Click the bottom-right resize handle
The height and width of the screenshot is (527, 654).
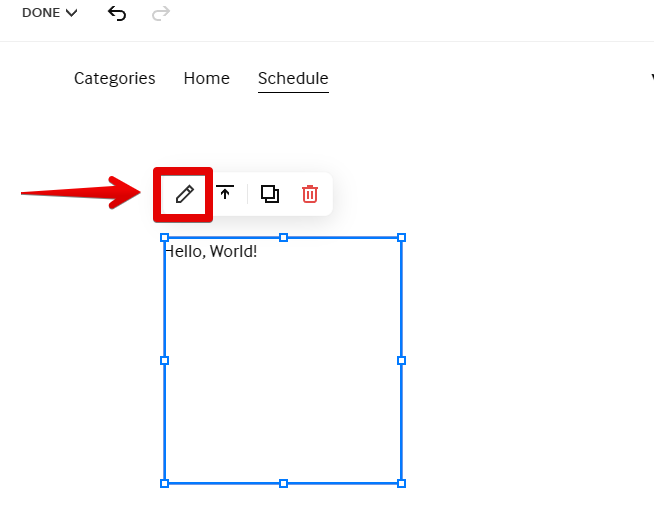point(401,483)
